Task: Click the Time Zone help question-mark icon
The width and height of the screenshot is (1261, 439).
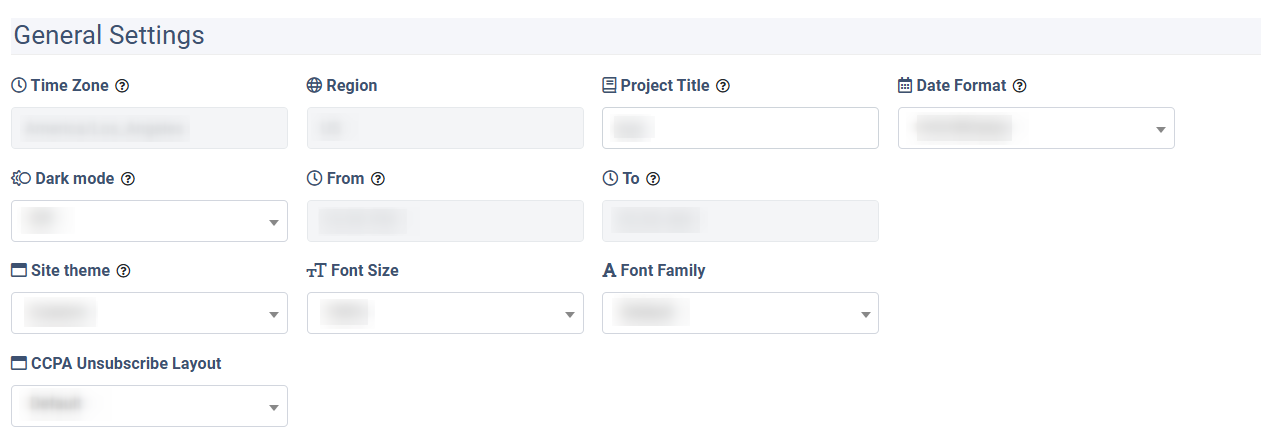Action: 122,86
